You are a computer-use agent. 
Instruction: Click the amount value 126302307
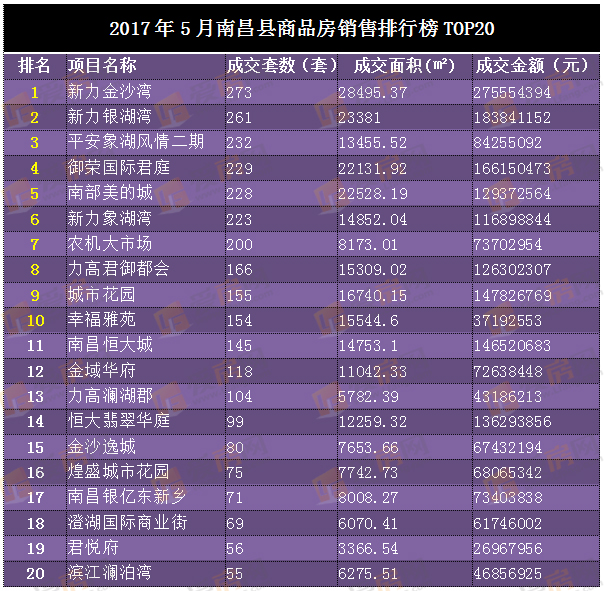[512, 270]
